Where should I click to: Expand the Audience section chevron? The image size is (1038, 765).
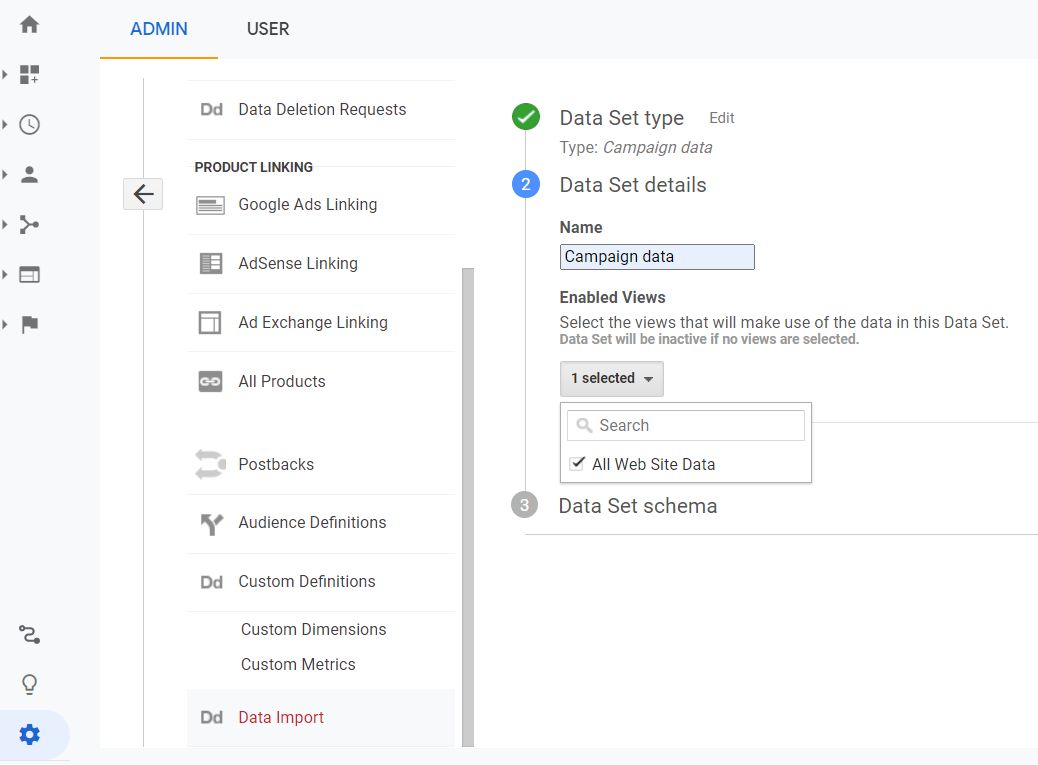(8, 174)
